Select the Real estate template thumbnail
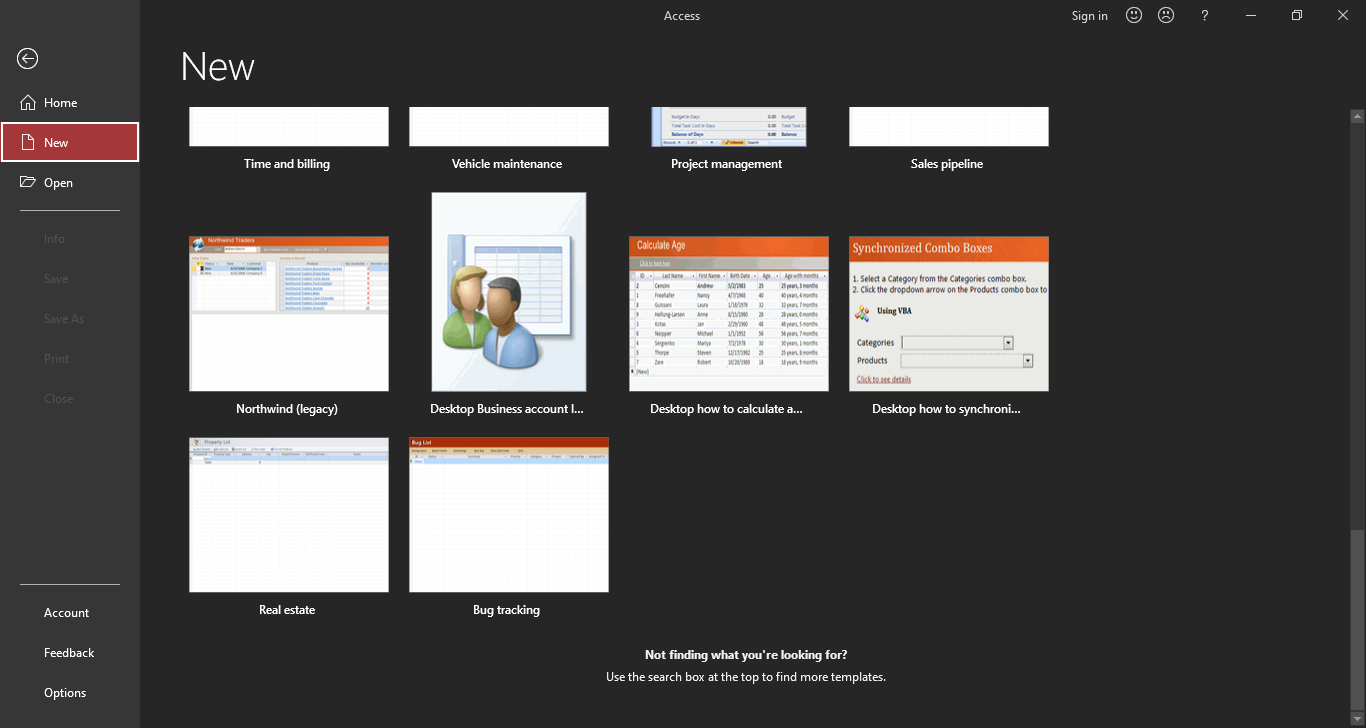 289,514
